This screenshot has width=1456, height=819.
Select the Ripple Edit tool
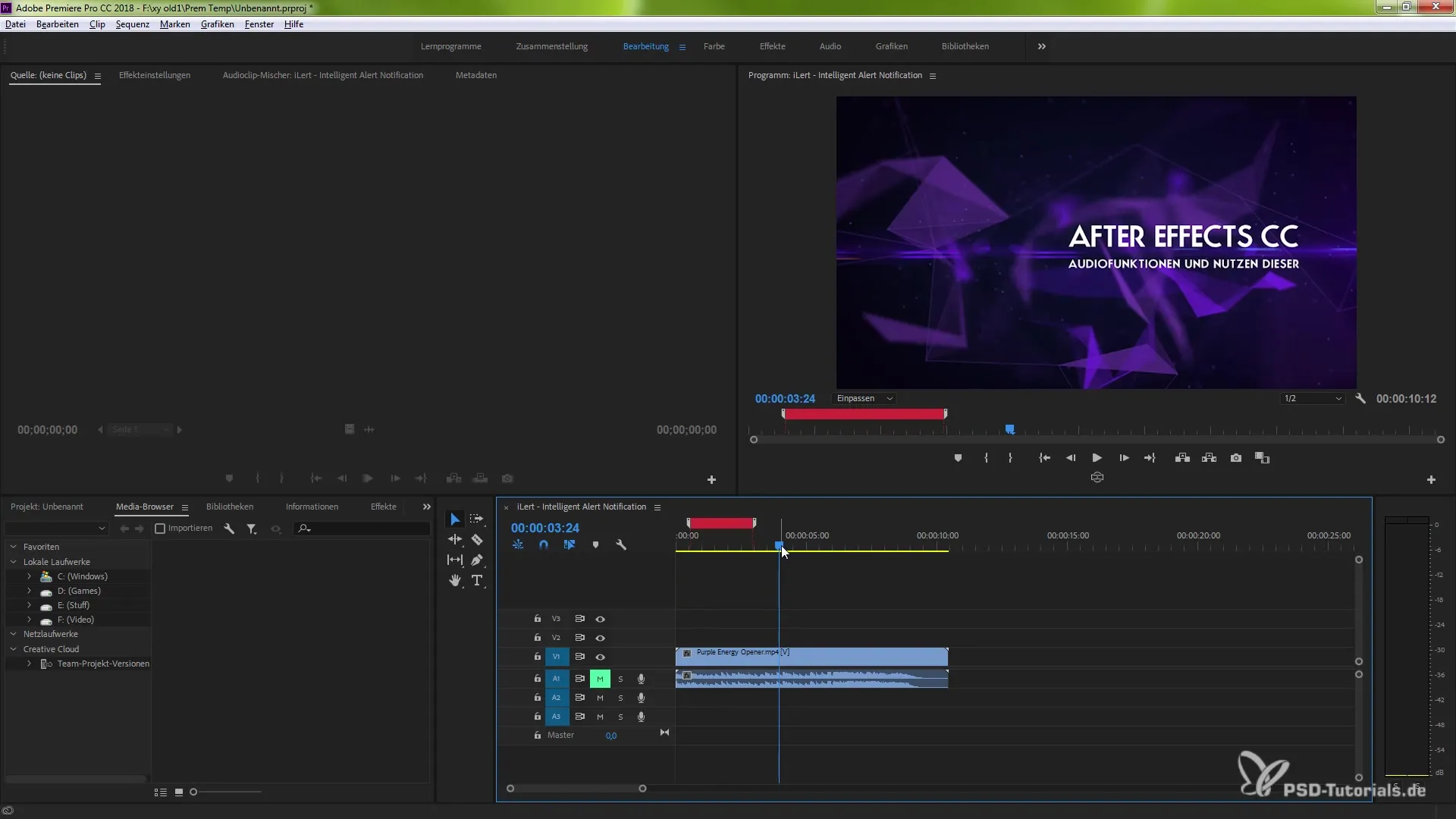click(x=455, y=539)
